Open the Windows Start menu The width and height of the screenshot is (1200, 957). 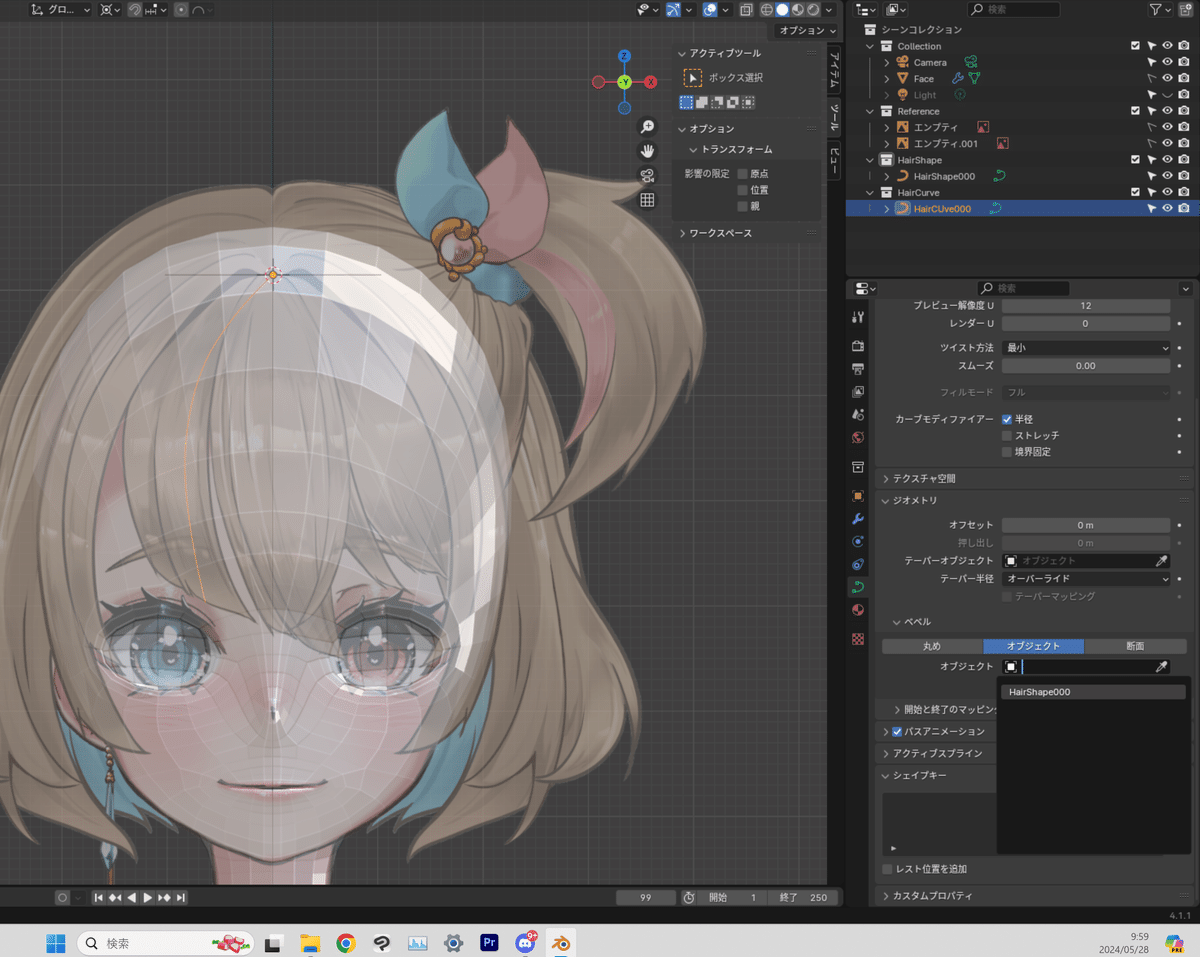point(55,942)
